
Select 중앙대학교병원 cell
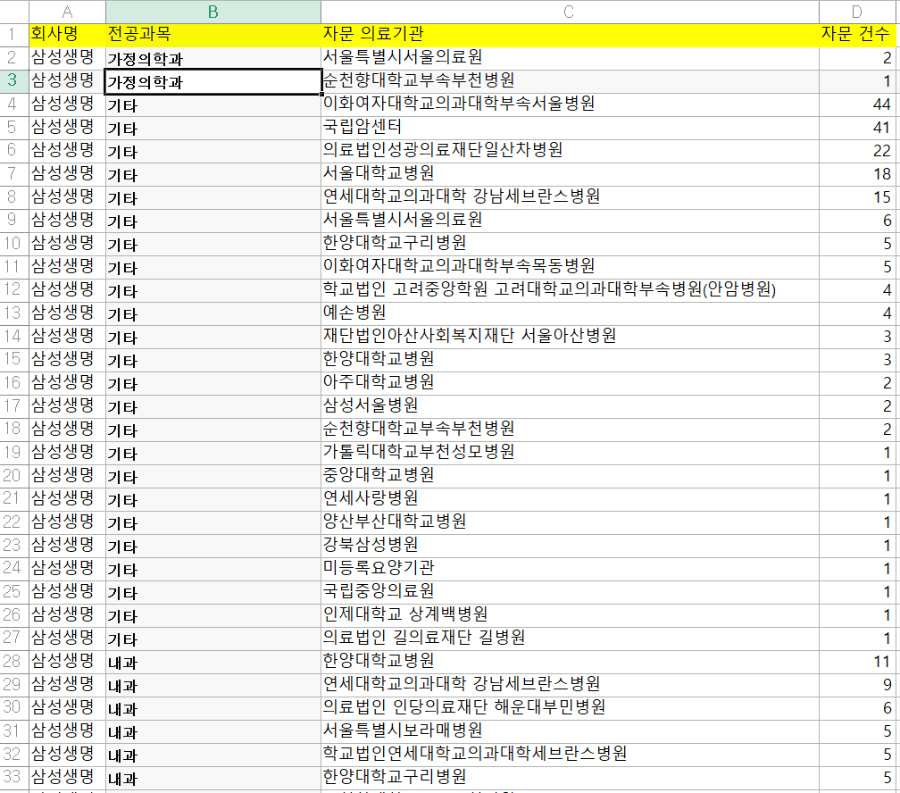(569, 476)
